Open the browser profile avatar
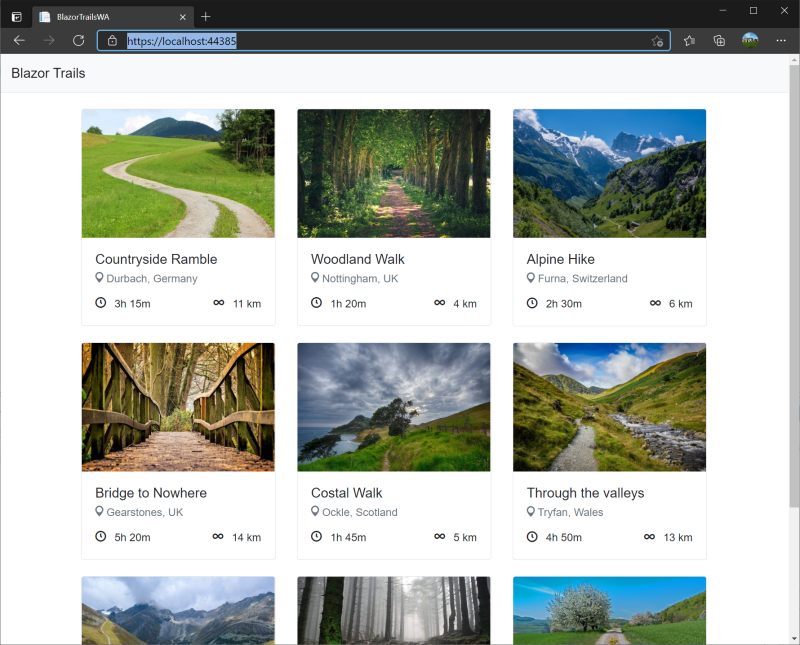Viewport: 800px width, 645px height. (x=749, y=40)
